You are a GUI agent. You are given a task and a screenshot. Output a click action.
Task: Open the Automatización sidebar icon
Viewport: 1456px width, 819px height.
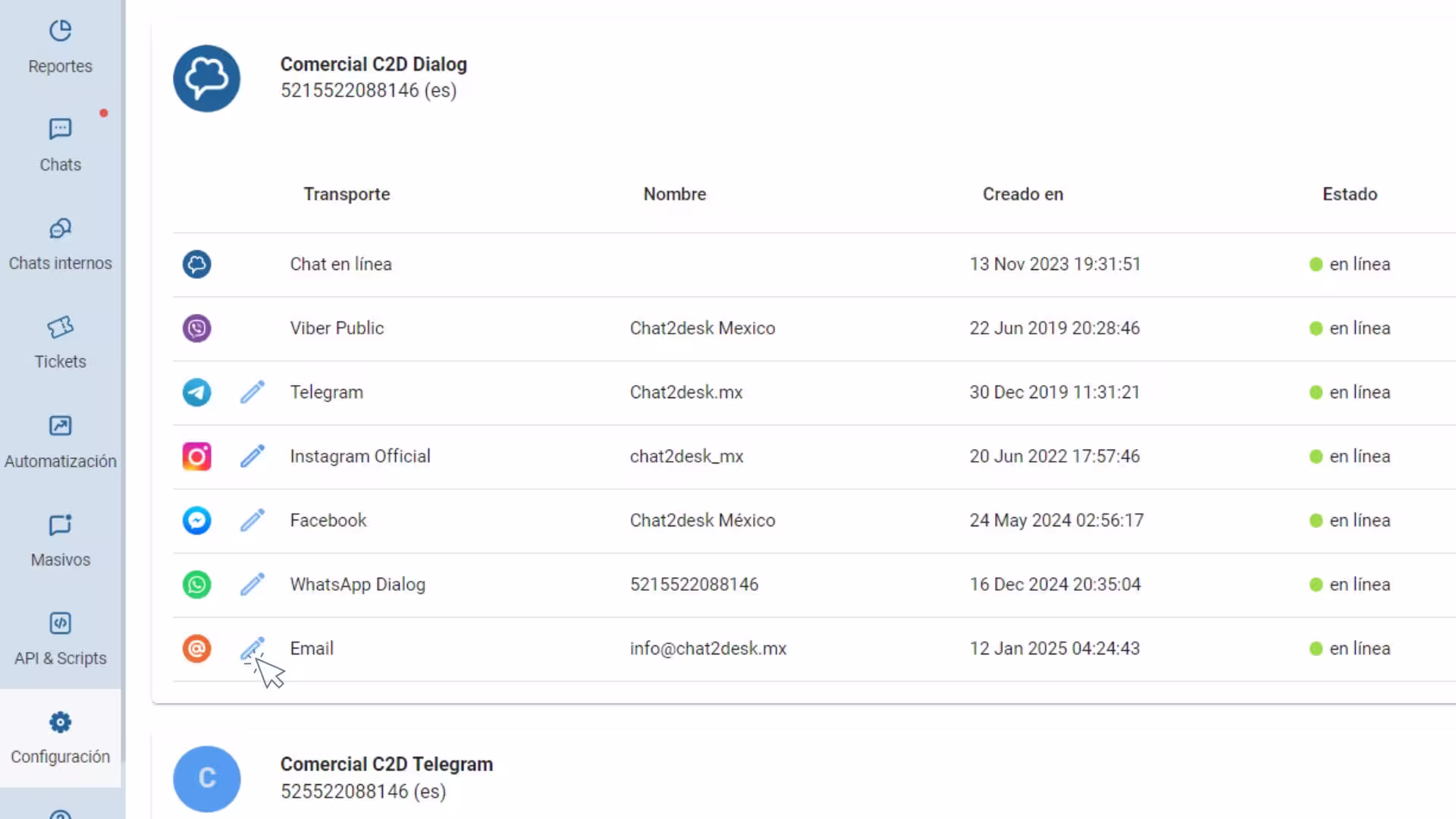pyautogui.click(x=61, y=425)
